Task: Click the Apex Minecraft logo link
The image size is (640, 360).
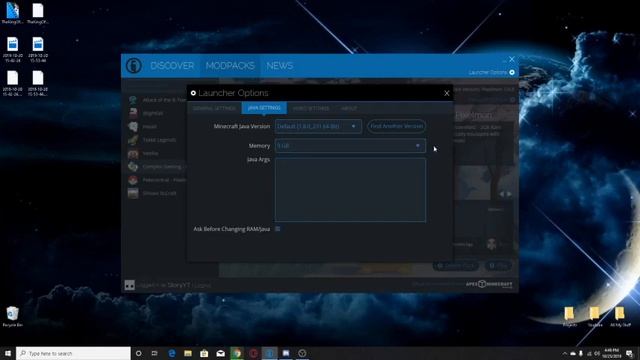Action: coord(489,284)
